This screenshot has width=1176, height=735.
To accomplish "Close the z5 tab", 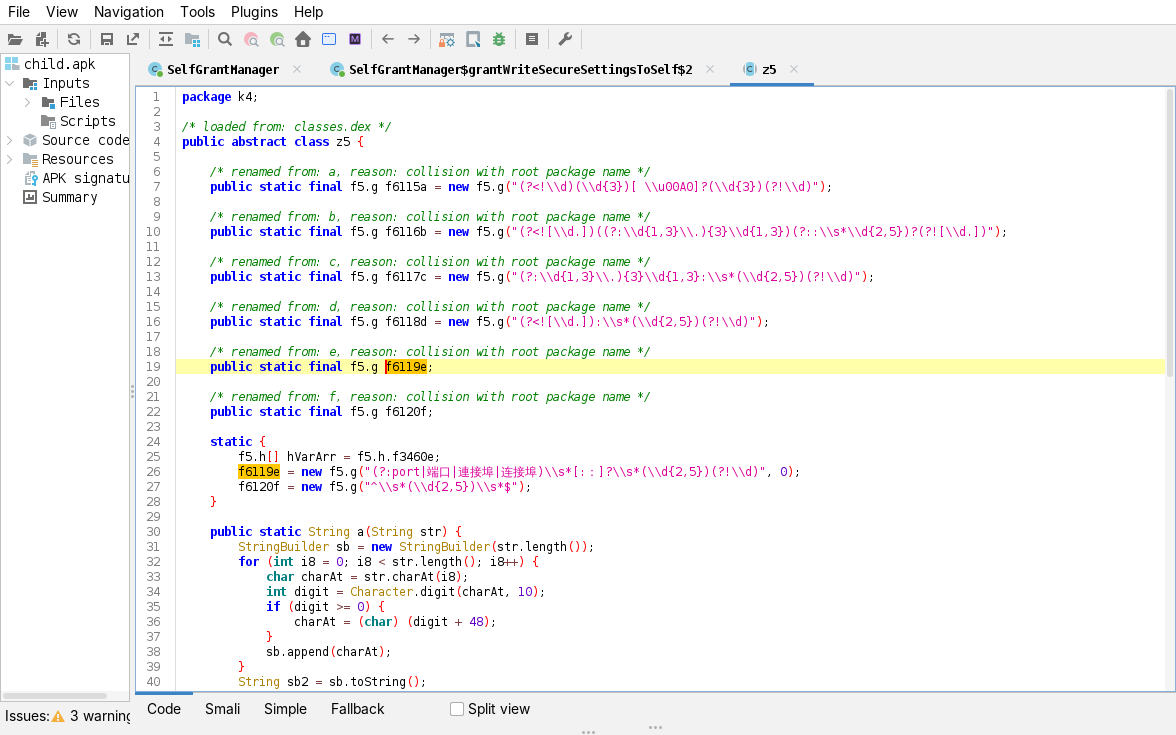I will (x=794, y=69).
